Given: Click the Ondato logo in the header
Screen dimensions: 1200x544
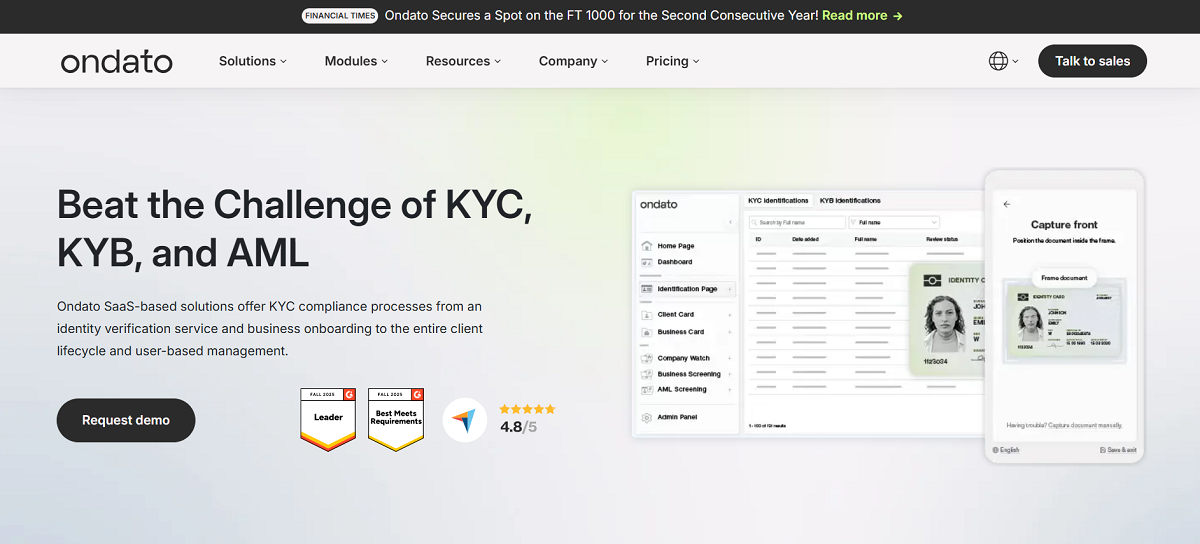Looking at the screenshot, I should (x=116, y=62).
